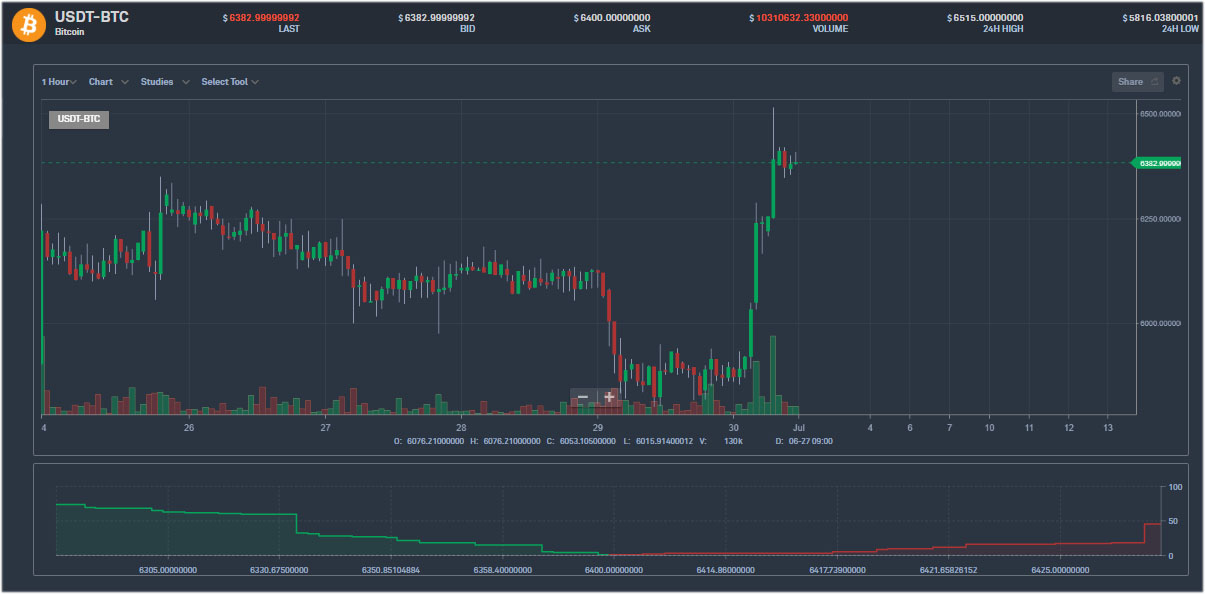Click the 6000.00000 price axis label
The height and width of the screenshot is (594, 1205).
[x=1161, y=323]
